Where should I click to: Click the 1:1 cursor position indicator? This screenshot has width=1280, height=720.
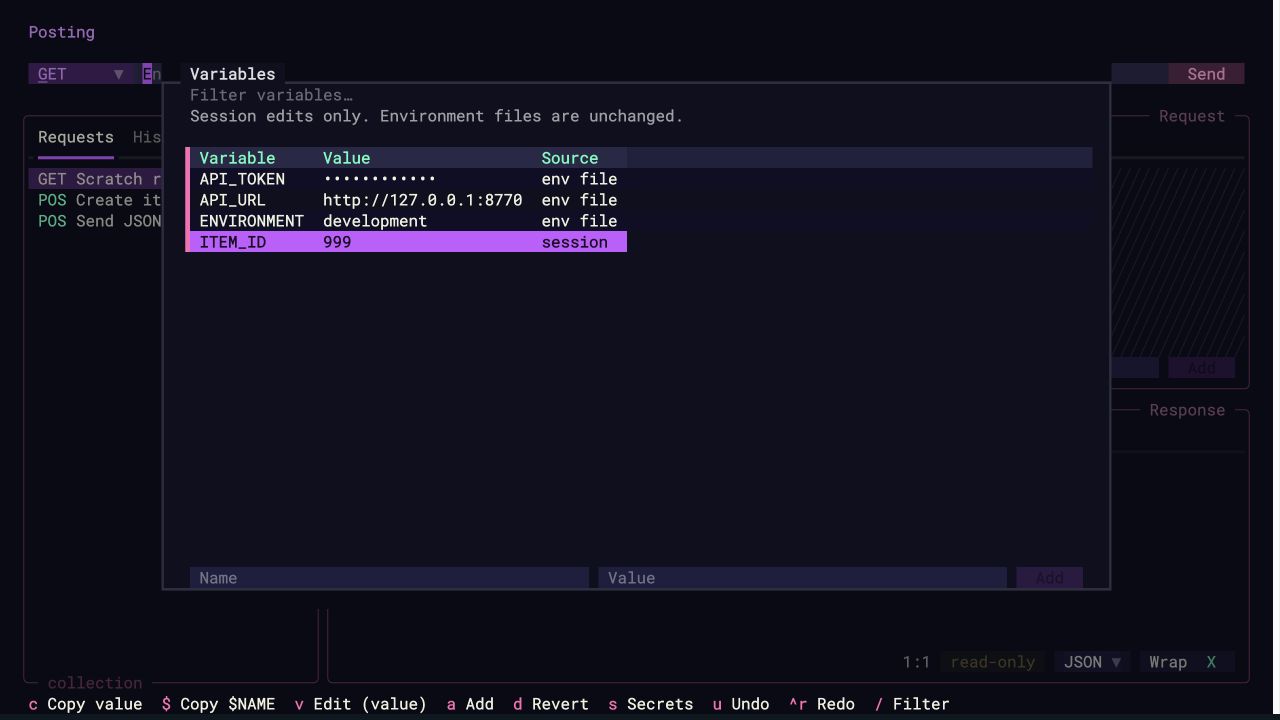coord(917,662)
